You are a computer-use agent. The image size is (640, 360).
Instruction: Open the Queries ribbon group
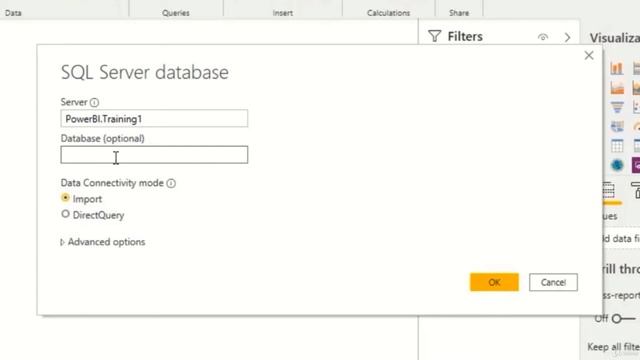176,13
